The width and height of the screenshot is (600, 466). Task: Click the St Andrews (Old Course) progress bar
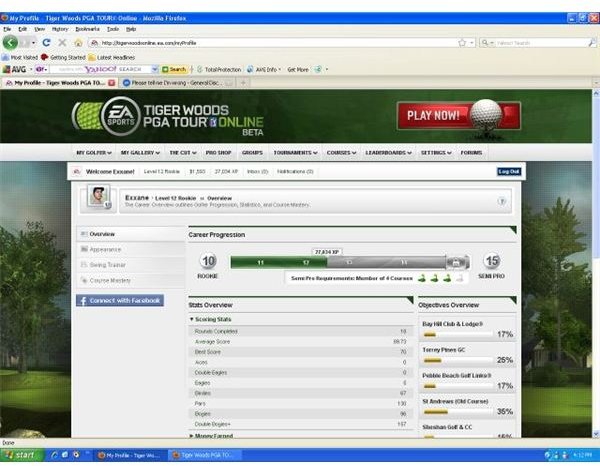coord(458,412)
